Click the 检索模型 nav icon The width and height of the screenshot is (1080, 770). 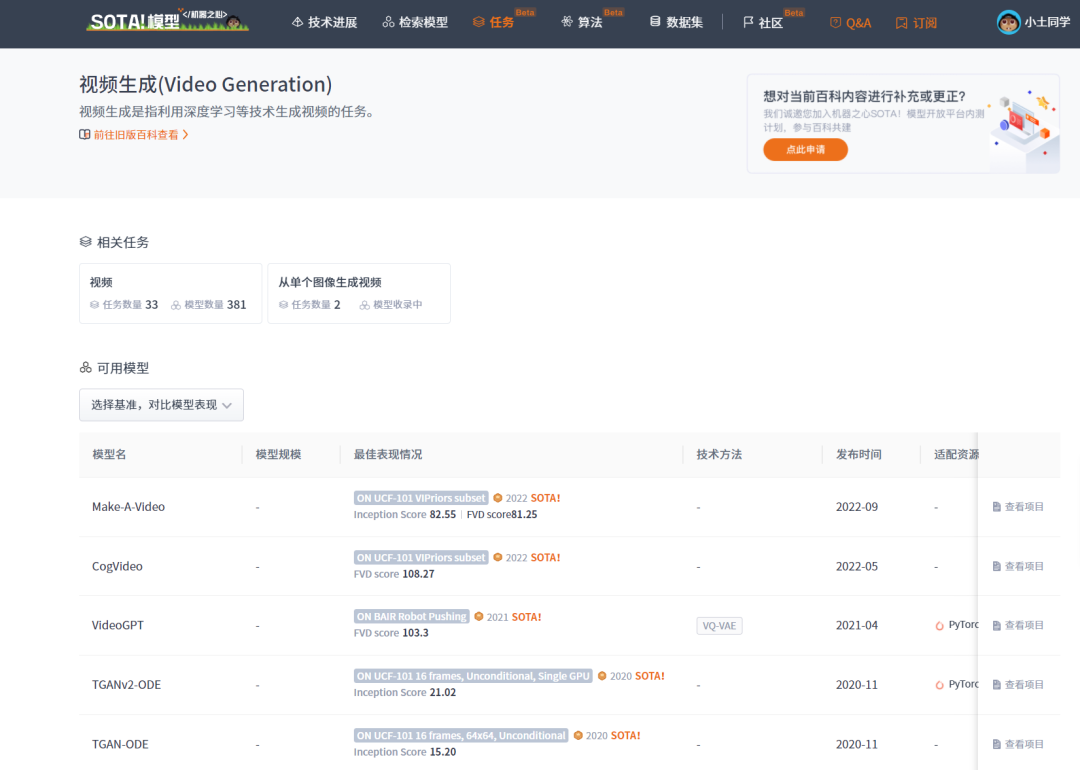point(388,22)
